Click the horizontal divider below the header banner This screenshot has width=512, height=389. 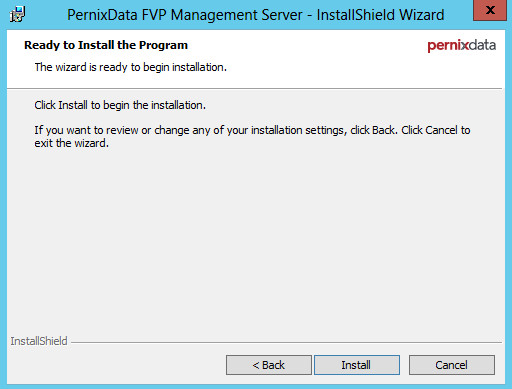[x=255, y=88]
